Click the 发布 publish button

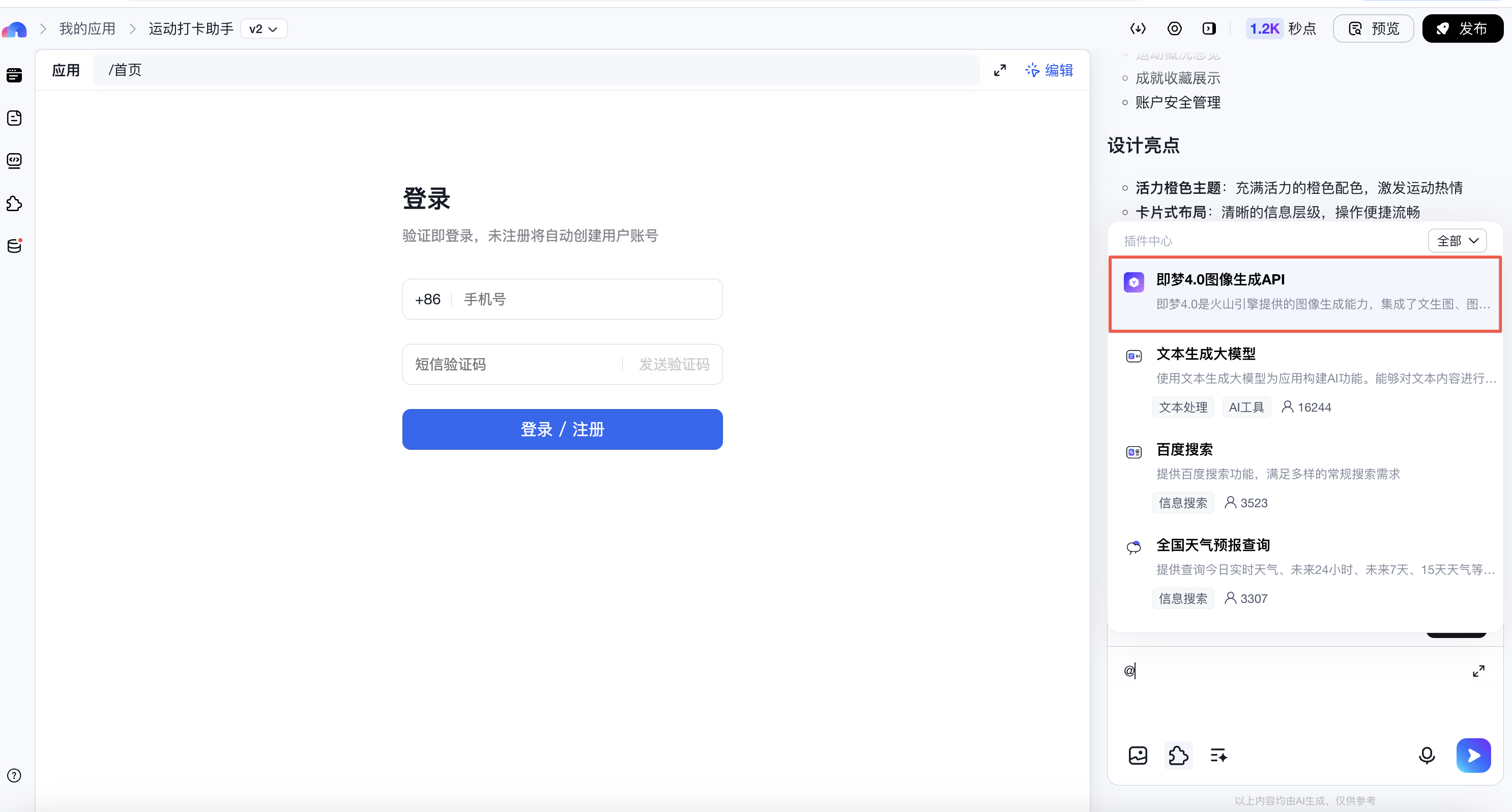click(x=1462, y=29)
